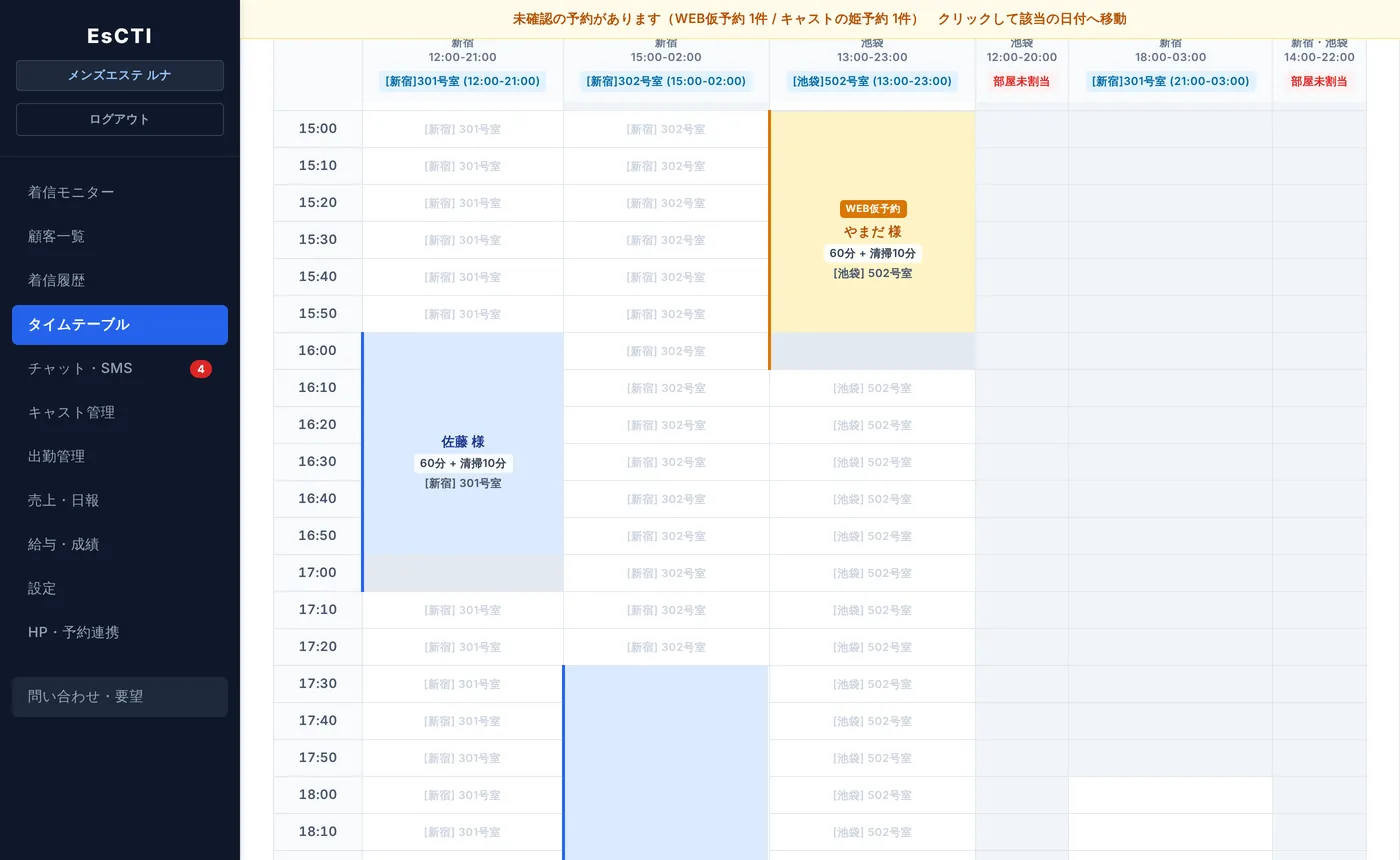Image resolution: width=1400 pixels, height=860 pixels.
Task: Select the 16:10 slot in 池袋 502号室
Action: point(872,388)
